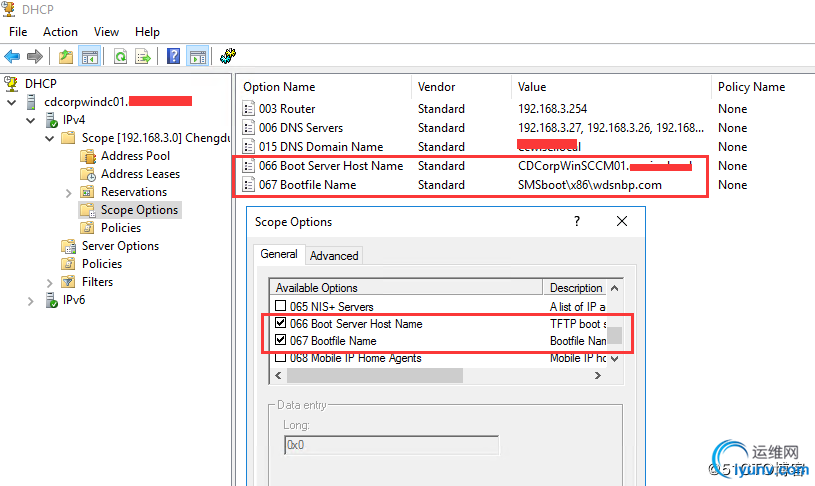Uncheck the 066 Boot Server Host Name option
The width and height of the screenshot is (815, 486).
pyautogui.click(x=280, y=324)
